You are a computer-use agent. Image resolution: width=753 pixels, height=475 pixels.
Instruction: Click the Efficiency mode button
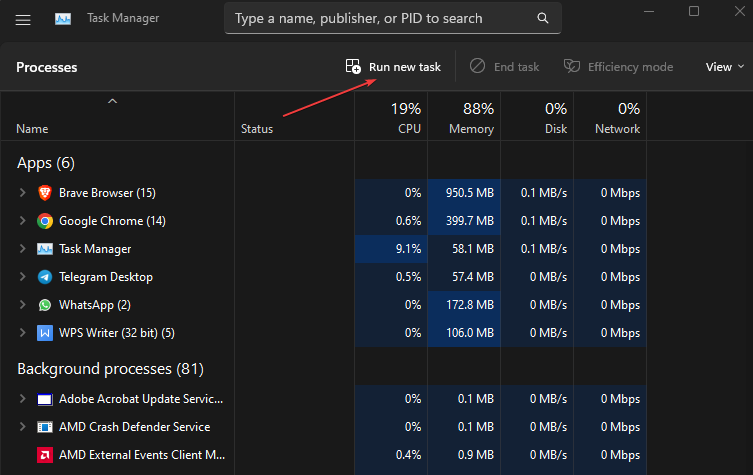pos(618,67)
